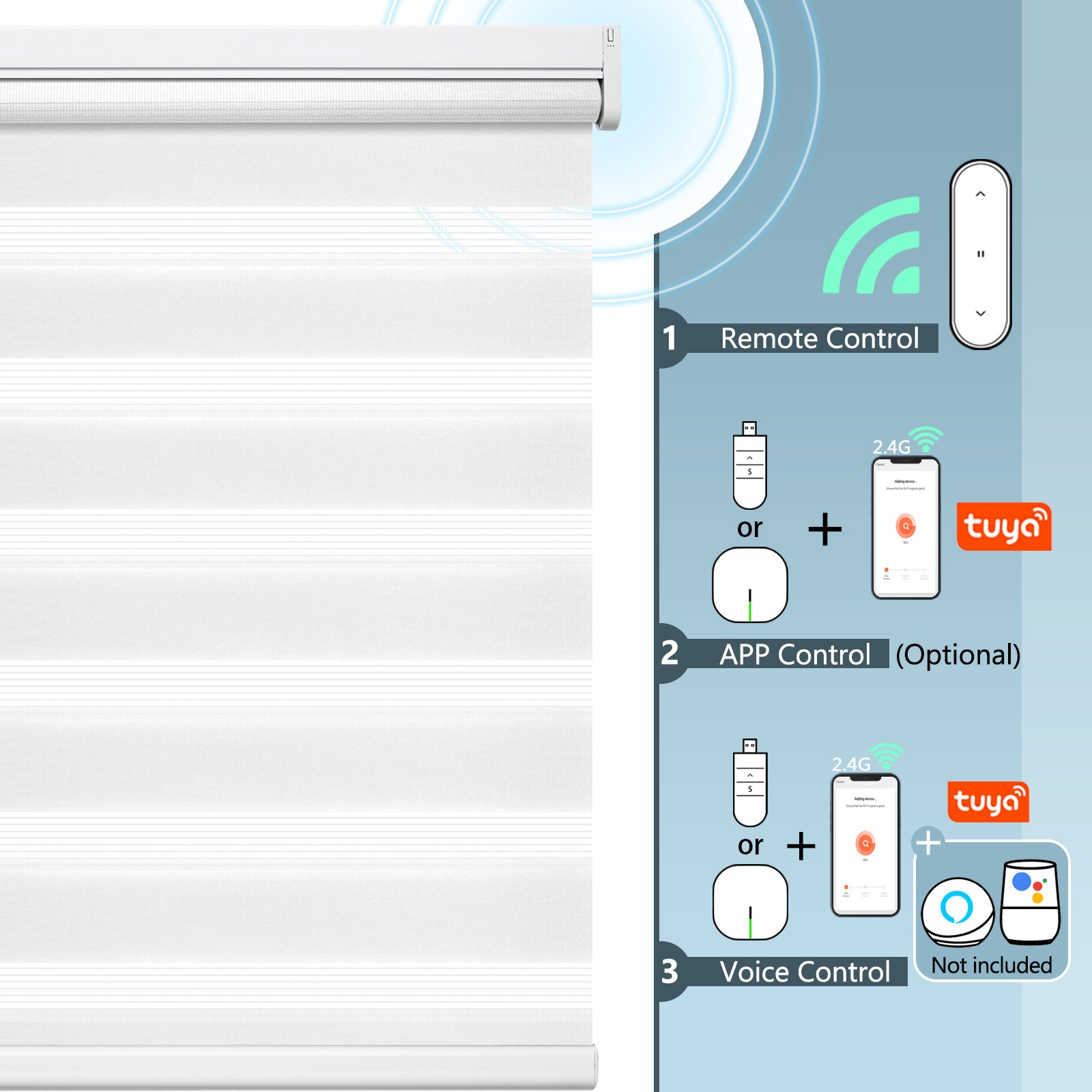This screenshot has height=1092, width=1092.
Task: Select the USB dongle above Voice Control
Action: point(749,783)
